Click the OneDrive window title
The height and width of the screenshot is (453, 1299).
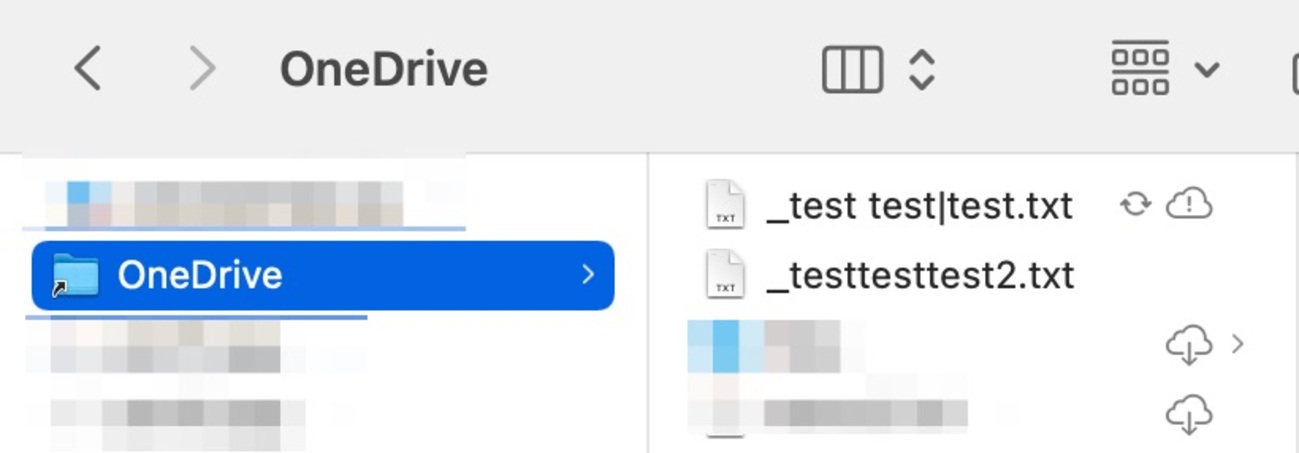click(x=384, y=70)
